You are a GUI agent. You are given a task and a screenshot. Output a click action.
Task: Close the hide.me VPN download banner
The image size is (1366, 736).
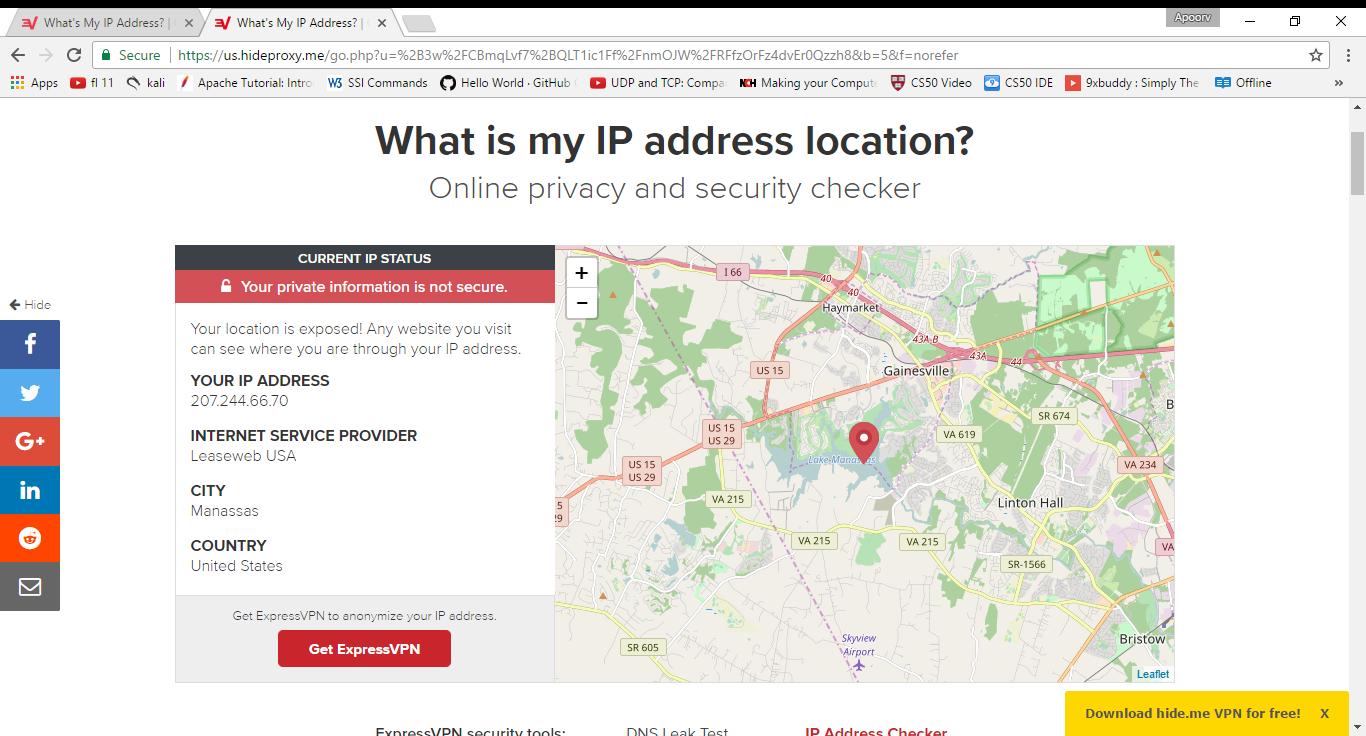click(x=1324, y=713)
